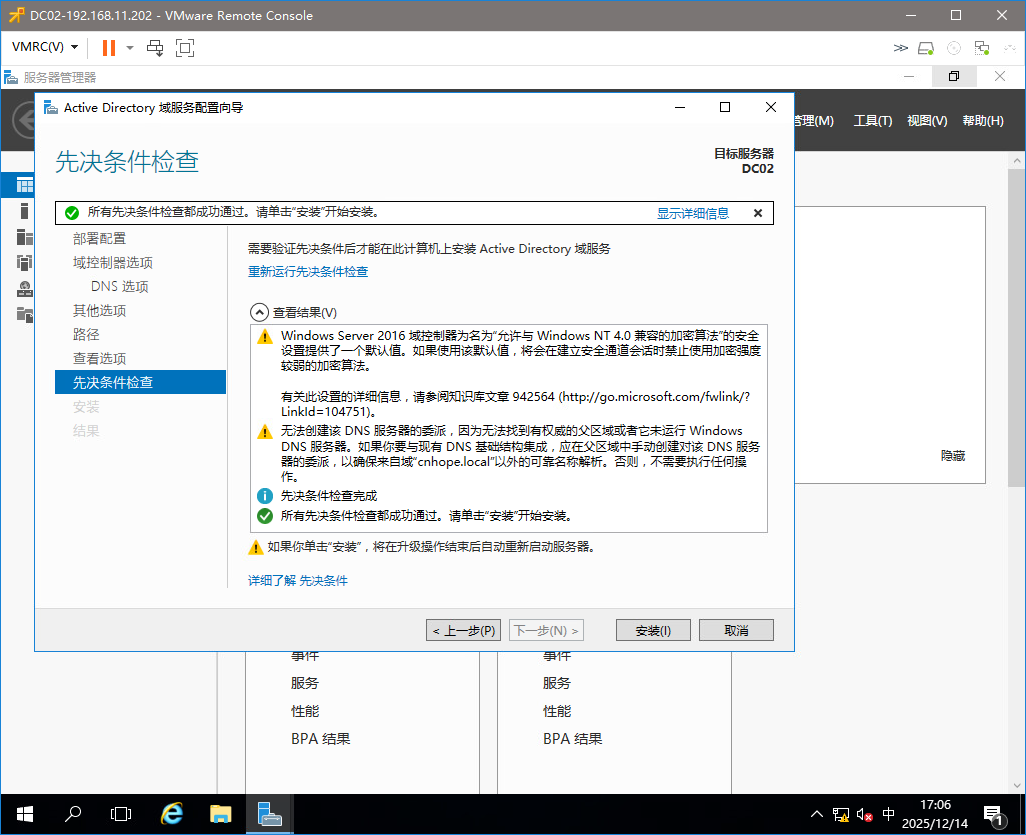This screenshot has height=835, width=1026.
Task: Go to the 部署配置 wizard step
Action: click(99, 238)
